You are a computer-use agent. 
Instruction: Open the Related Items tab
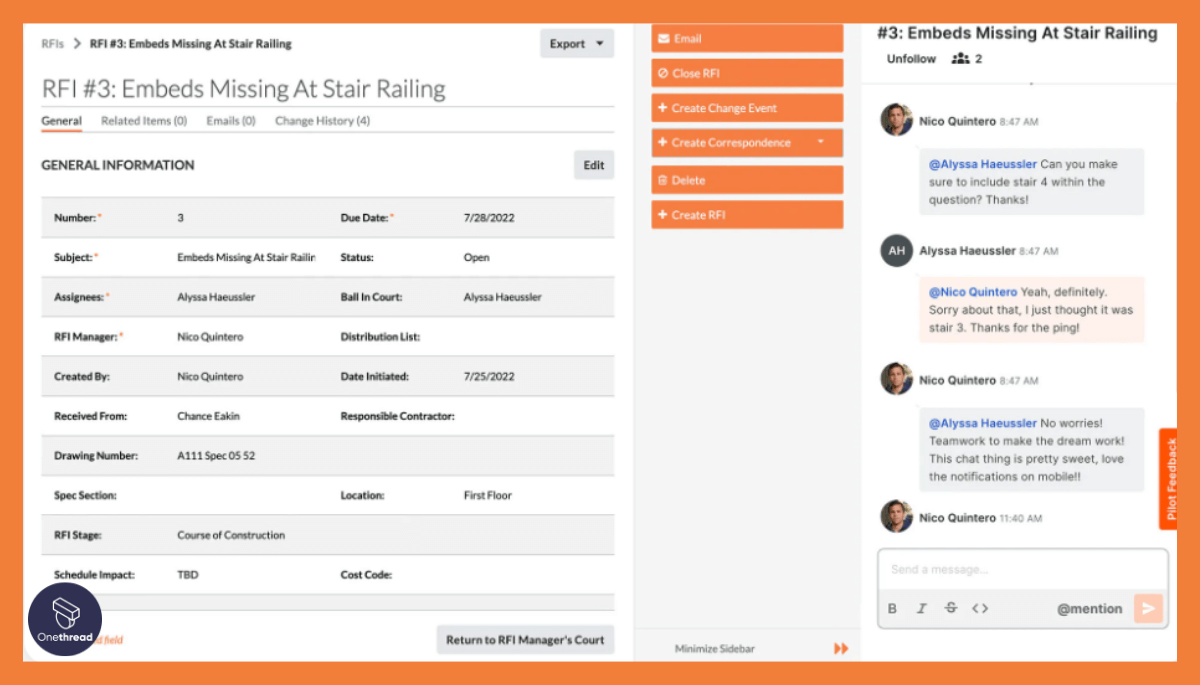pyautogui.click(x=144, y=120)
